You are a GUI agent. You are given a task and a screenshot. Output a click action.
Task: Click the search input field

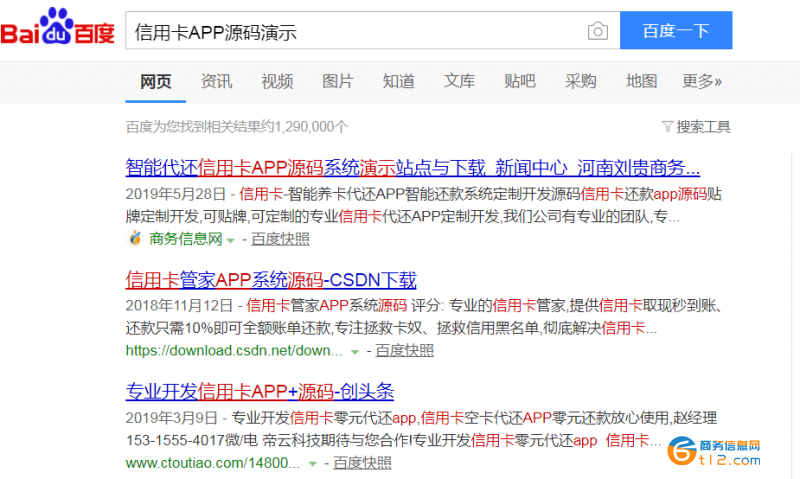point(372,31)
